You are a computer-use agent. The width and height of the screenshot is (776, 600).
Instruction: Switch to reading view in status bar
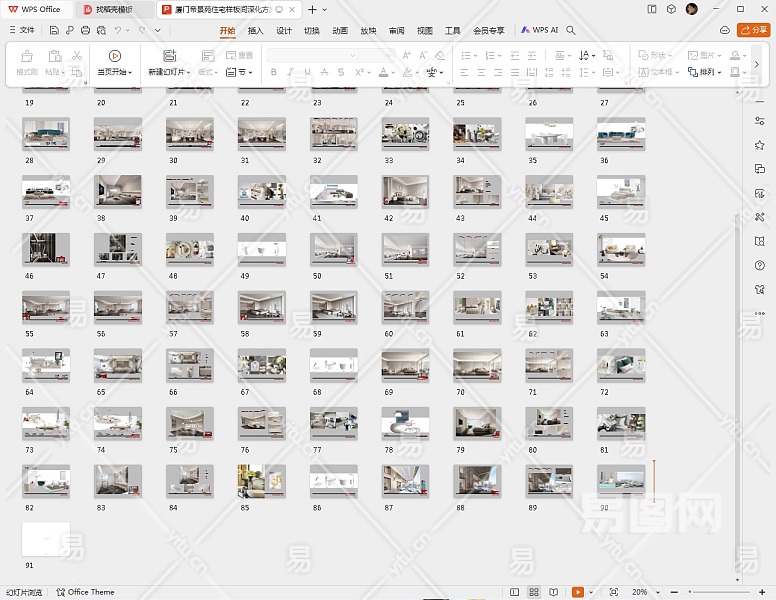tap(555, 592)
